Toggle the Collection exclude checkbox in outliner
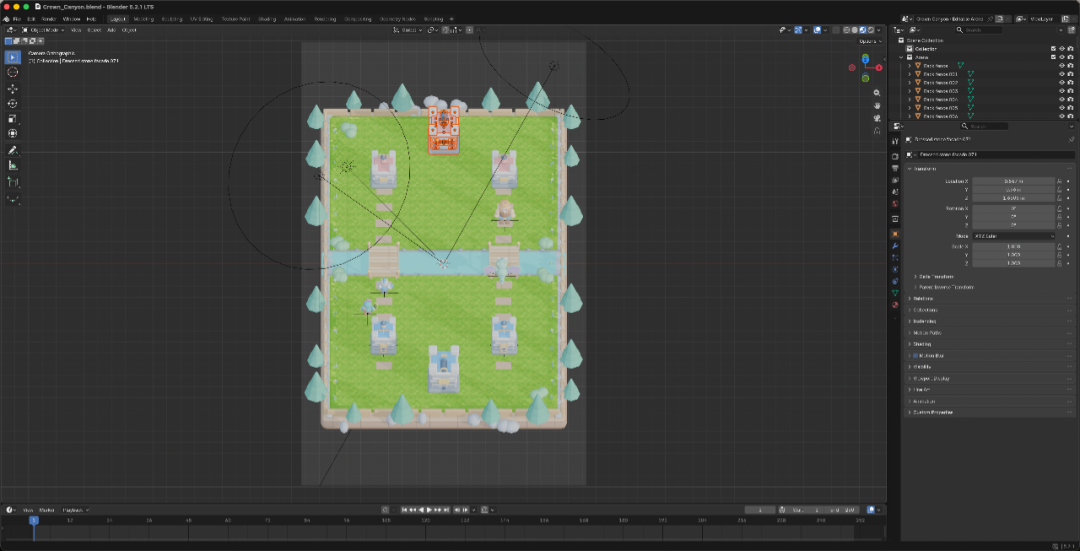This screenshot has width=1080, height=551. (x=1053, y=49)
